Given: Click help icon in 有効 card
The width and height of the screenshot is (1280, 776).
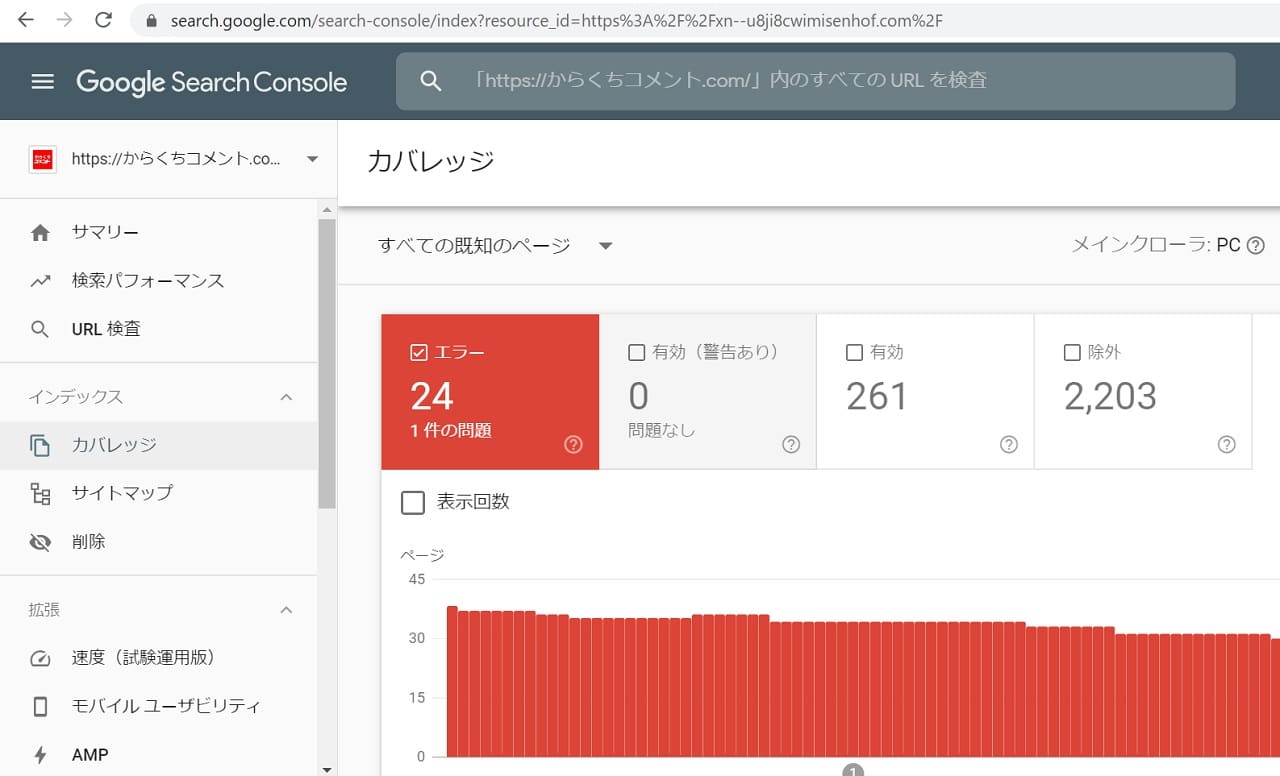Looking at the screenshot, I should point(1008,445).
